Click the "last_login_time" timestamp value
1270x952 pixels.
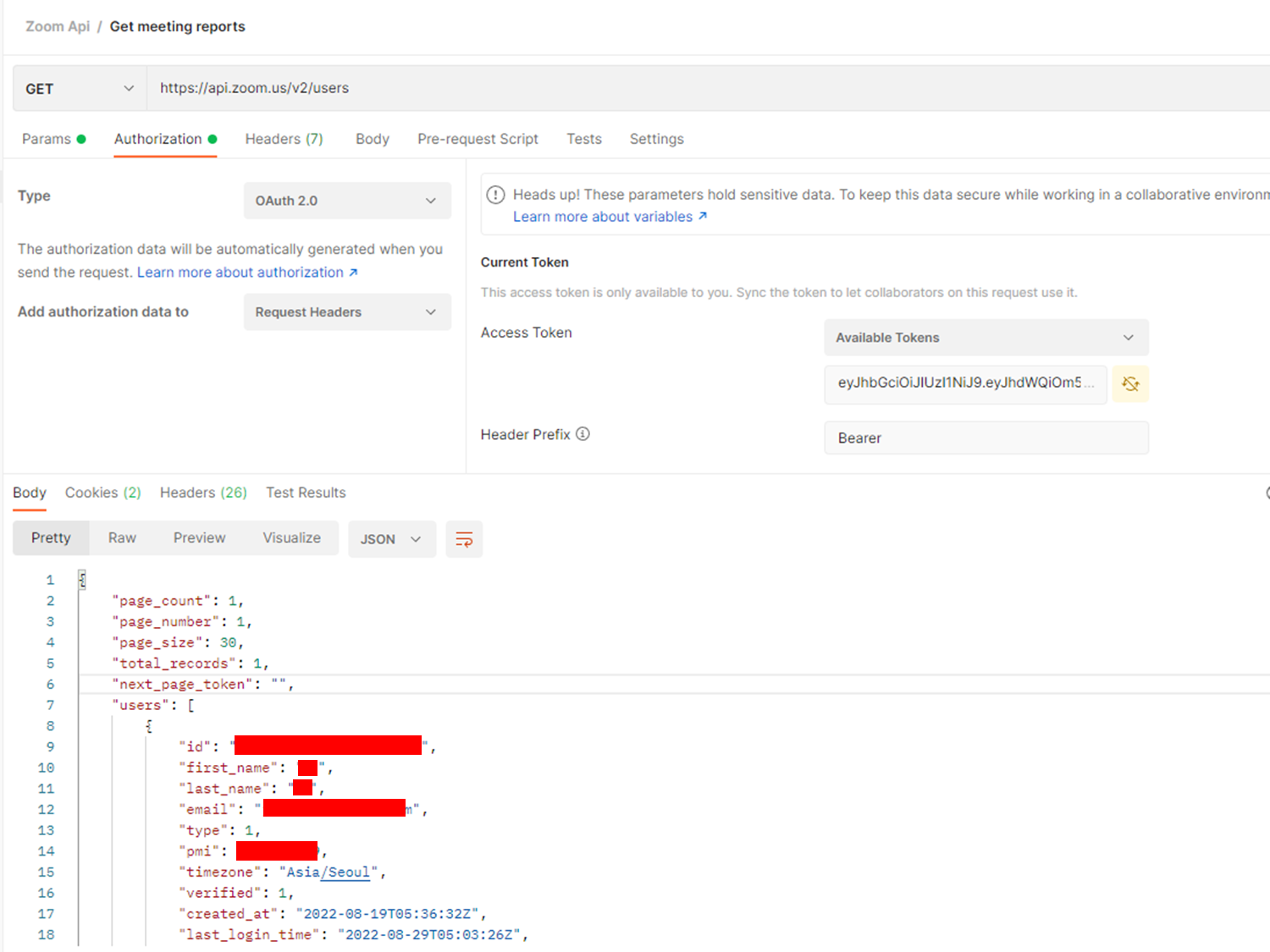tap(429, 934)
